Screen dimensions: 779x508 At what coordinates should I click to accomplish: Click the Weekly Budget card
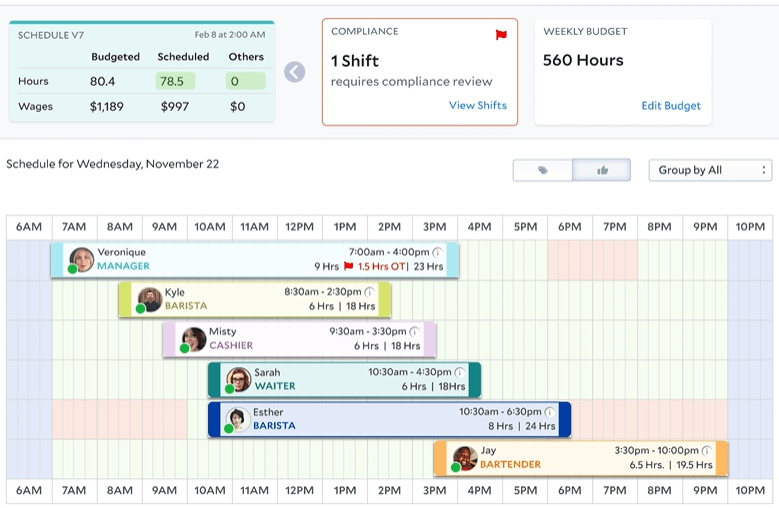point(622,71)
